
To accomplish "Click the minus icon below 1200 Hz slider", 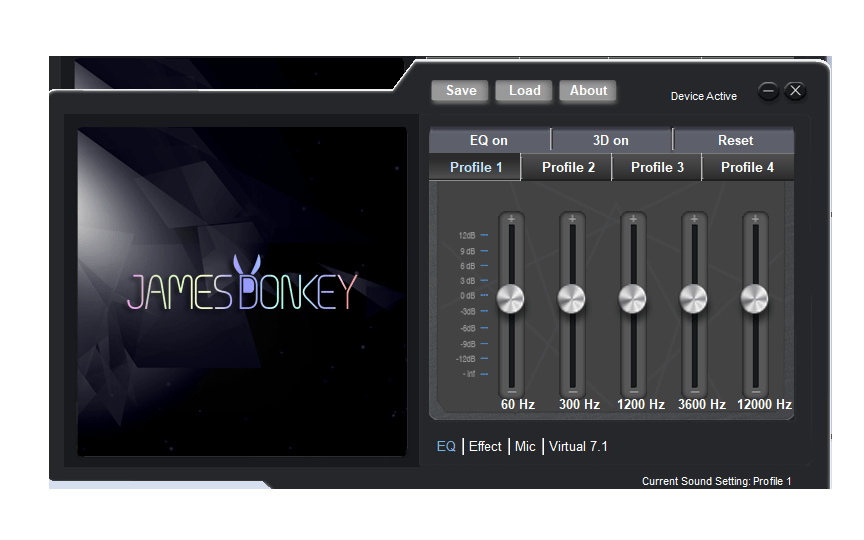I will [x=634, y=391].
